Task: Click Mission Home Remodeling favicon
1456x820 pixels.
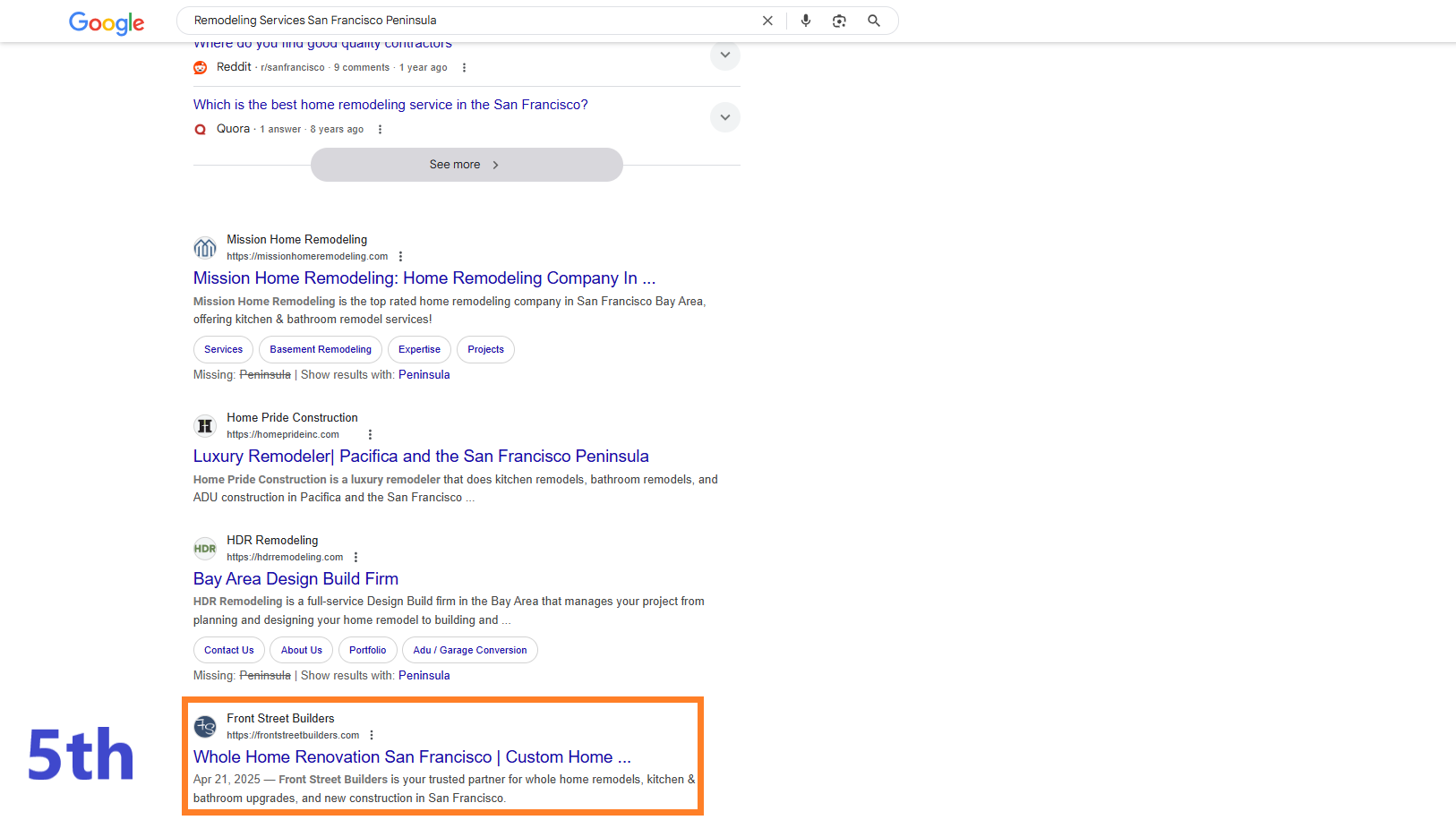Action: (205, 248)
